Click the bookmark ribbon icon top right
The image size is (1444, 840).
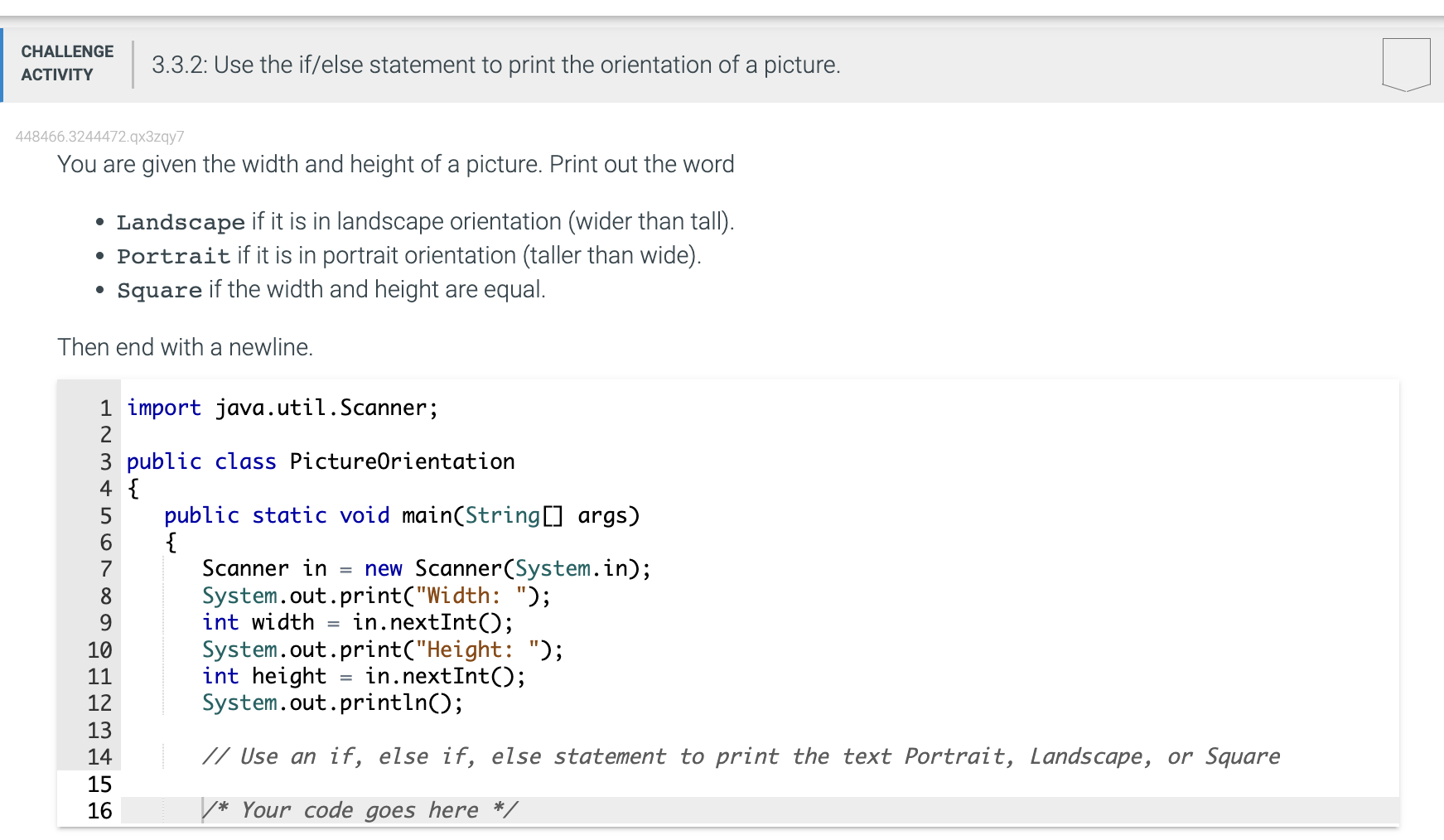pos(1405,65)
